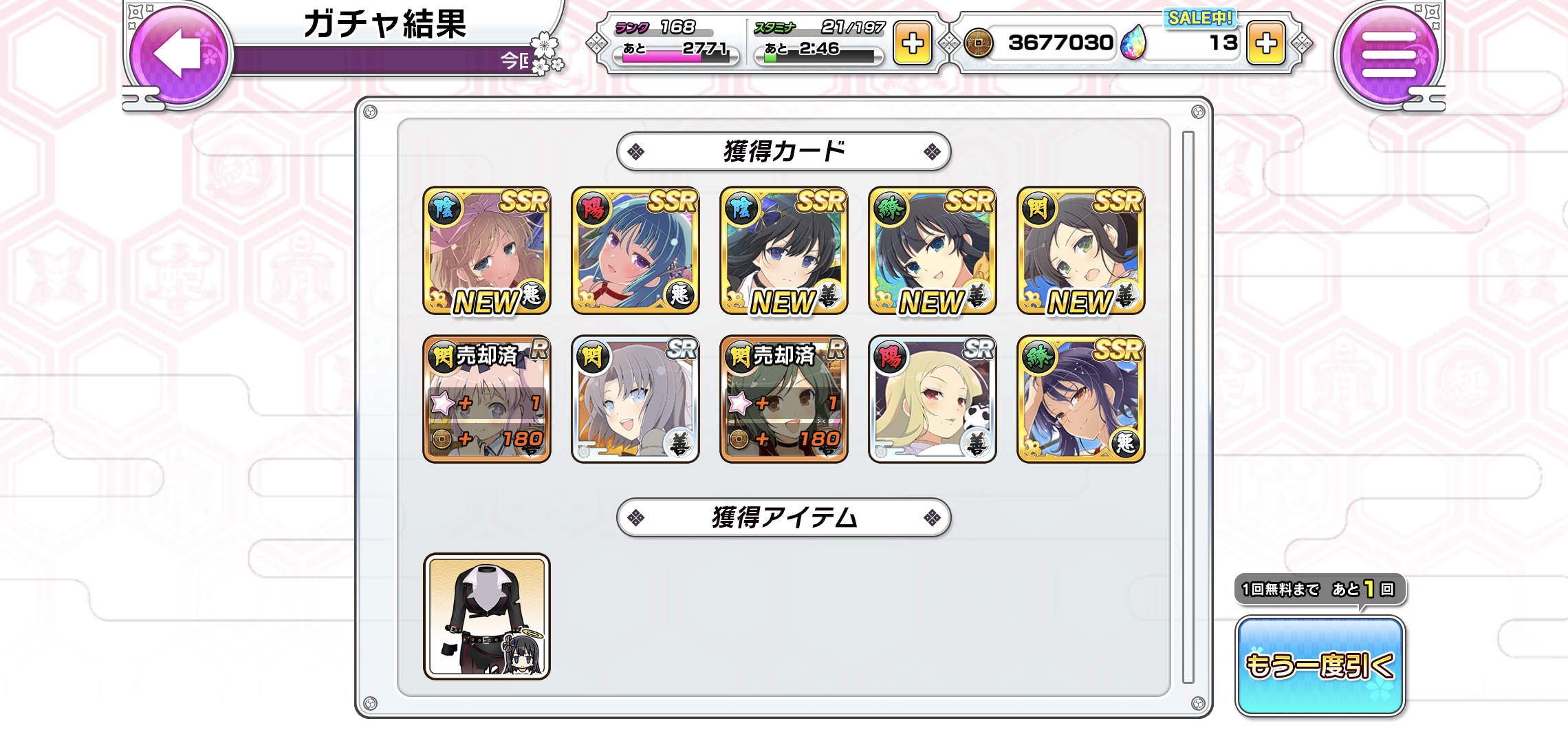View the silver-haired SR 閃 card
This screenshot has height=743, width=1568.
(x=635, y=400)
